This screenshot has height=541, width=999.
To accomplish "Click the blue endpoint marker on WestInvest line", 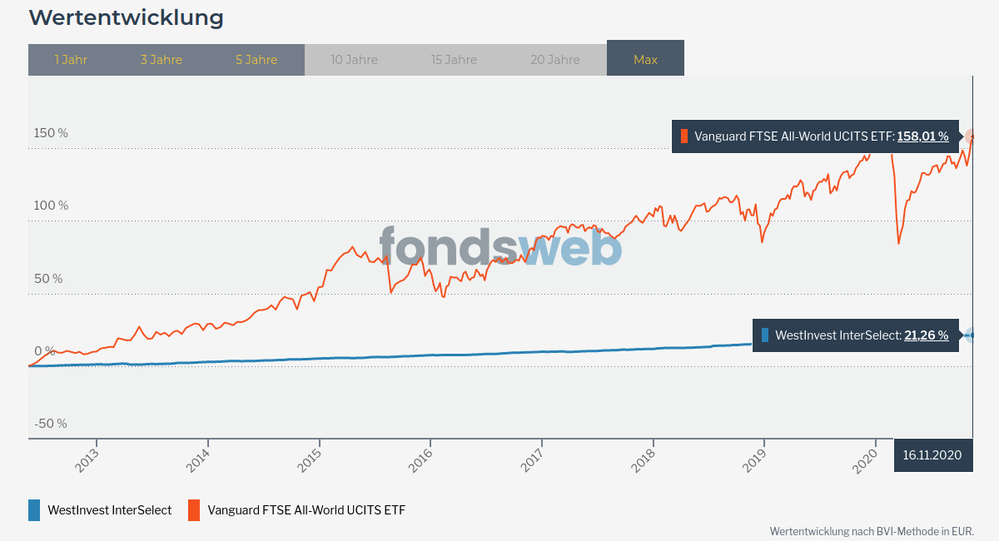I will pos(971,335).
